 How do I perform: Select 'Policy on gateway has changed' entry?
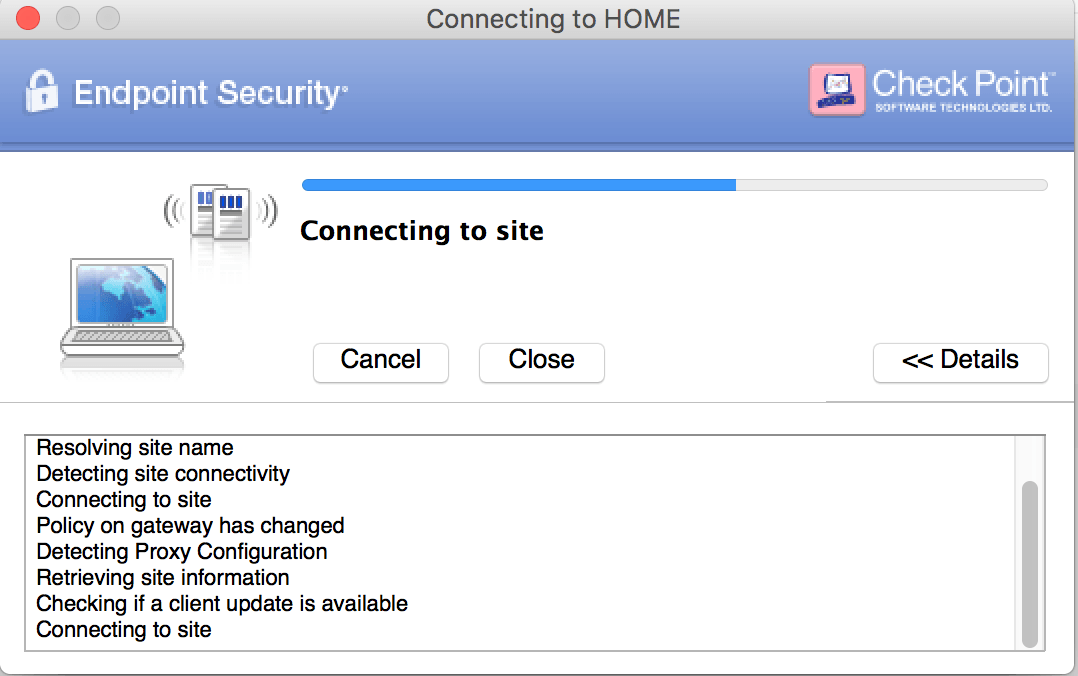[x=190, y=526]
